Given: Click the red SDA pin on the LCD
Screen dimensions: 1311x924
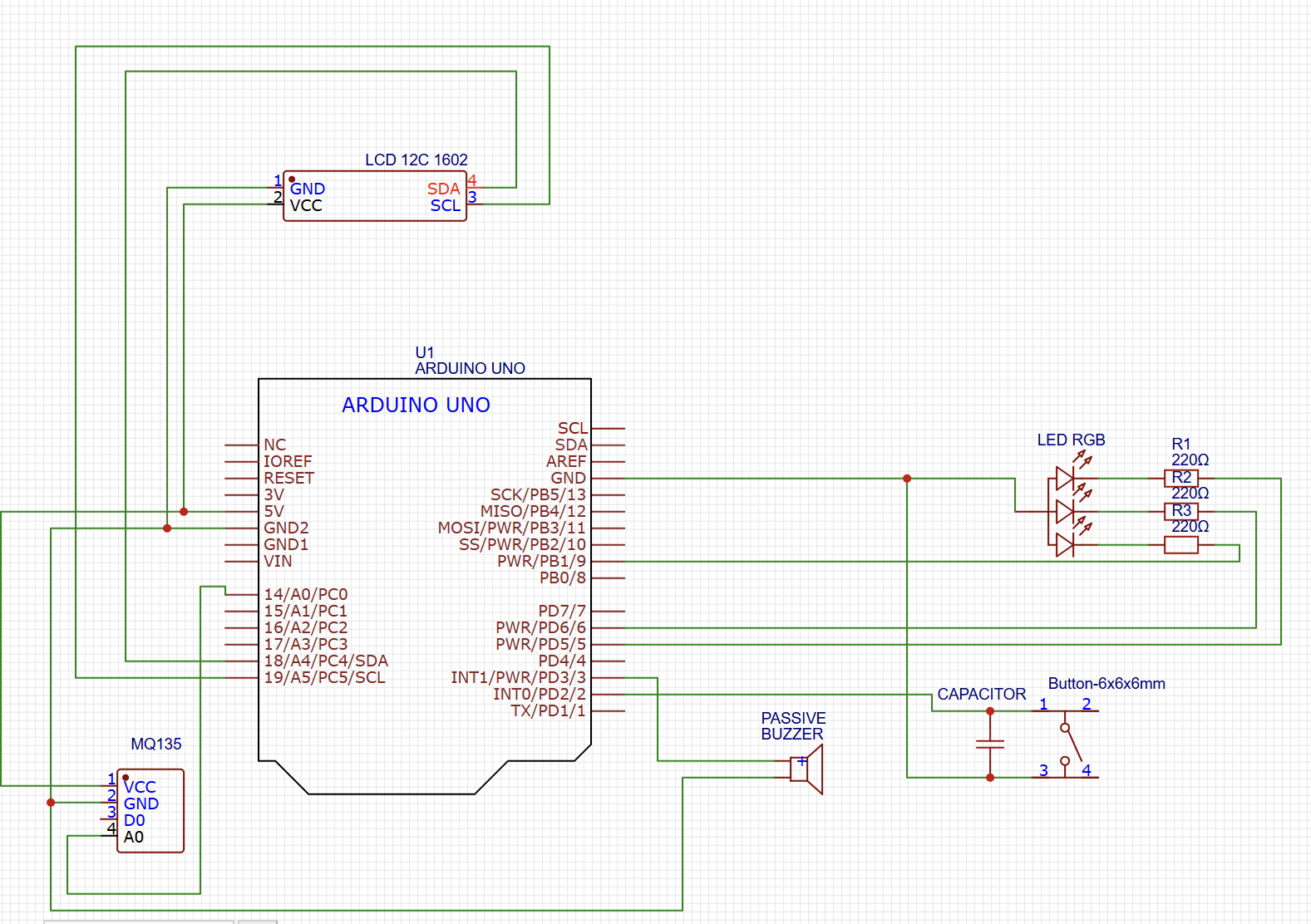Looking at the screenshot, I should 443,189.
